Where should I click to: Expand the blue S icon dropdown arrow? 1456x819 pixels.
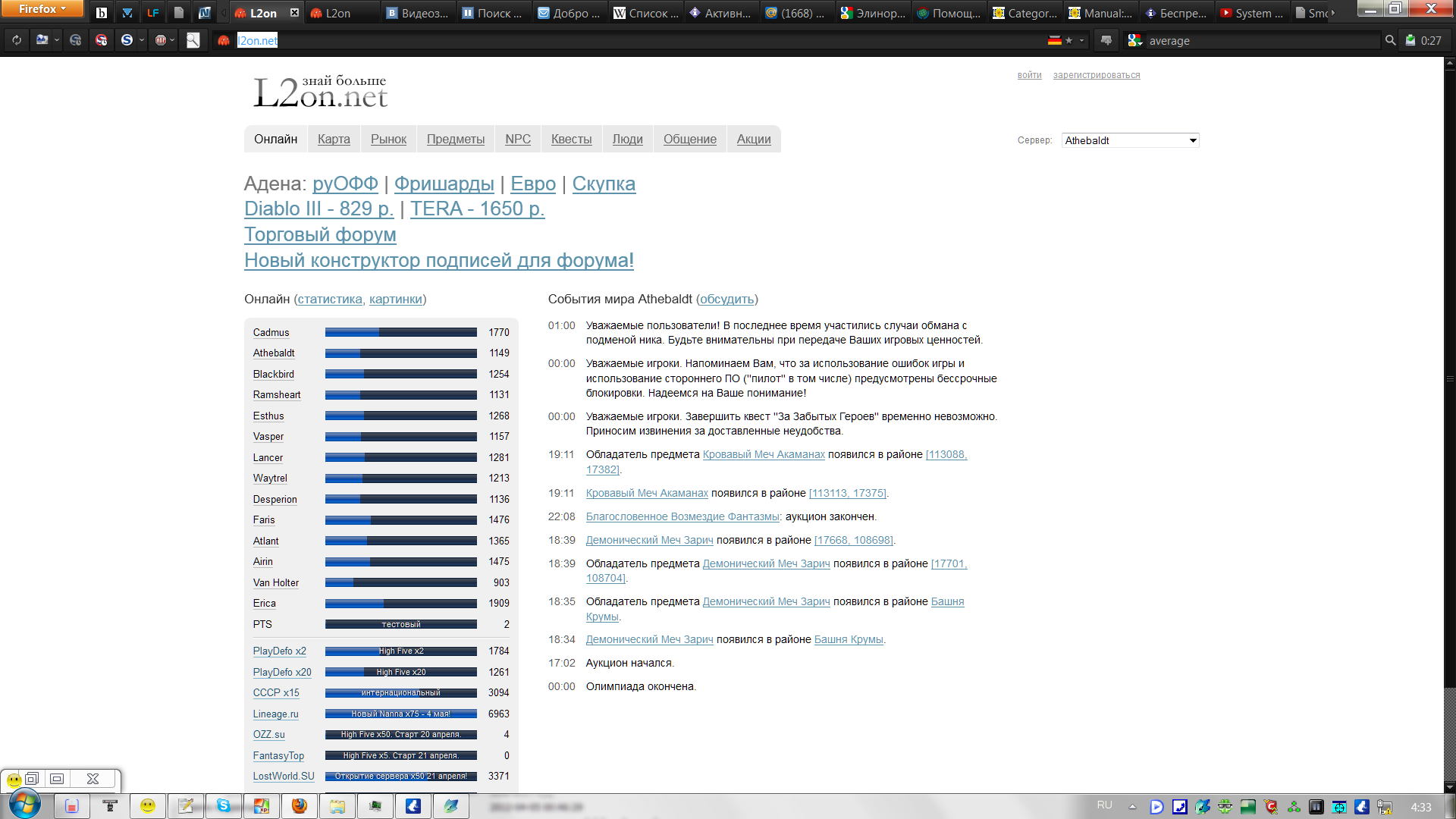click(142, 40)
